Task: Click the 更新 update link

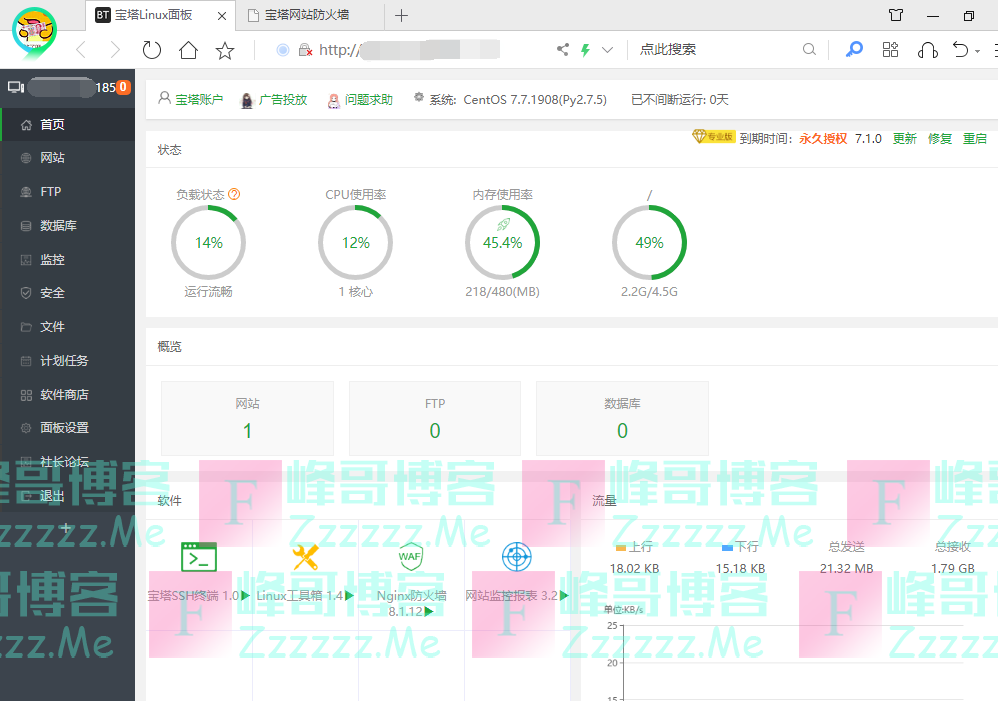Action: [x=904, y=139]
